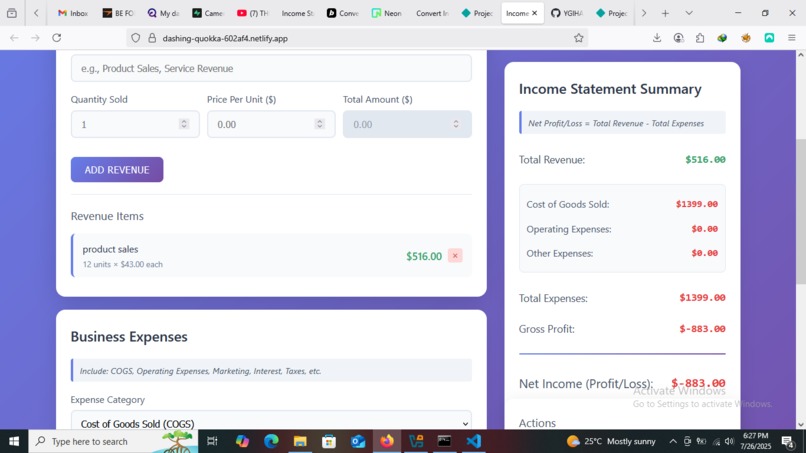Image resolution: width=806 pixels, height=453 pixels.
Task: Switch to the BE FO tab
Action: [118, 13]
